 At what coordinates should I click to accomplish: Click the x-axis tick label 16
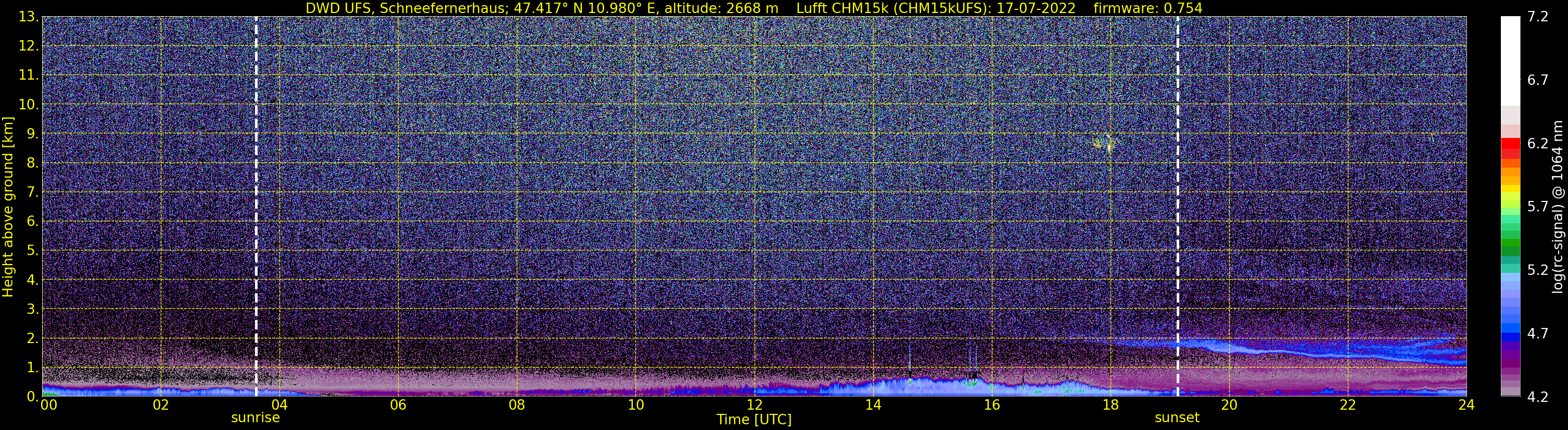point(991,405)
